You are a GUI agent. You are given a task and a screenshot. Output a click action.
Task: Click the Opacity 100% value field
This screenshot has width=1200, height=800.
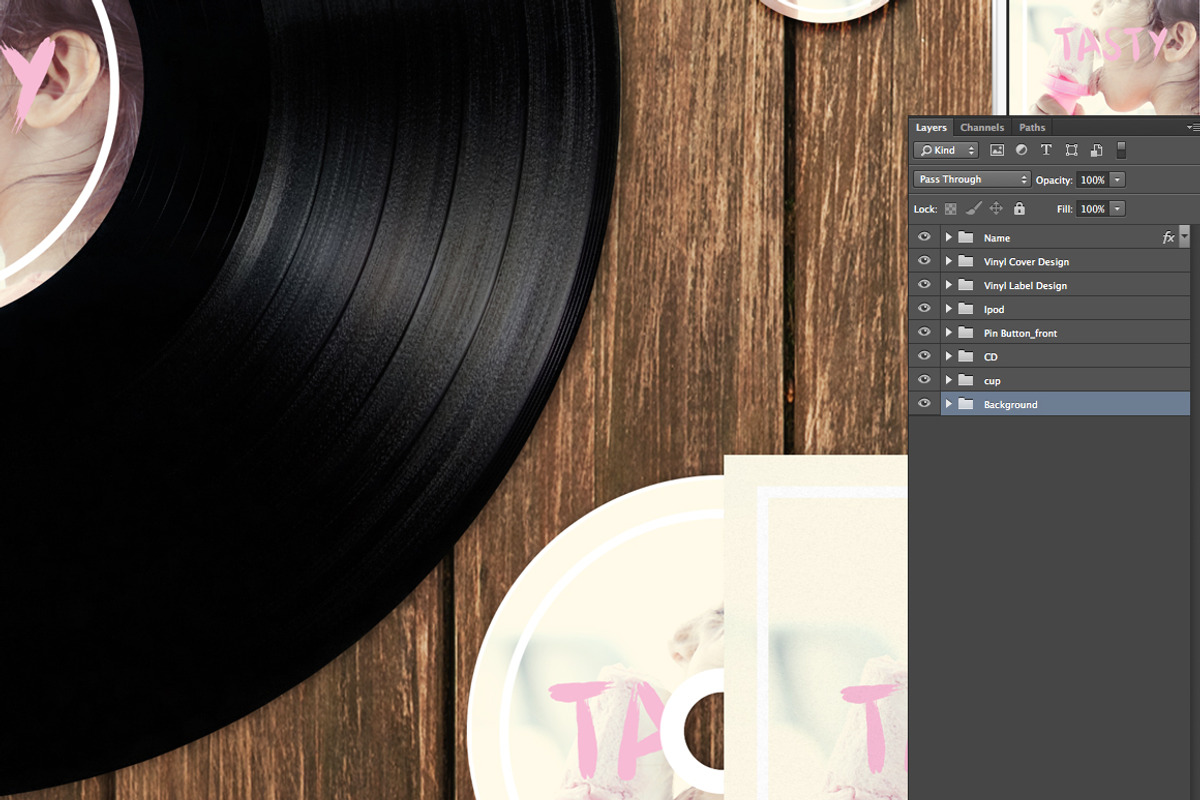(x=1093, y=180)
